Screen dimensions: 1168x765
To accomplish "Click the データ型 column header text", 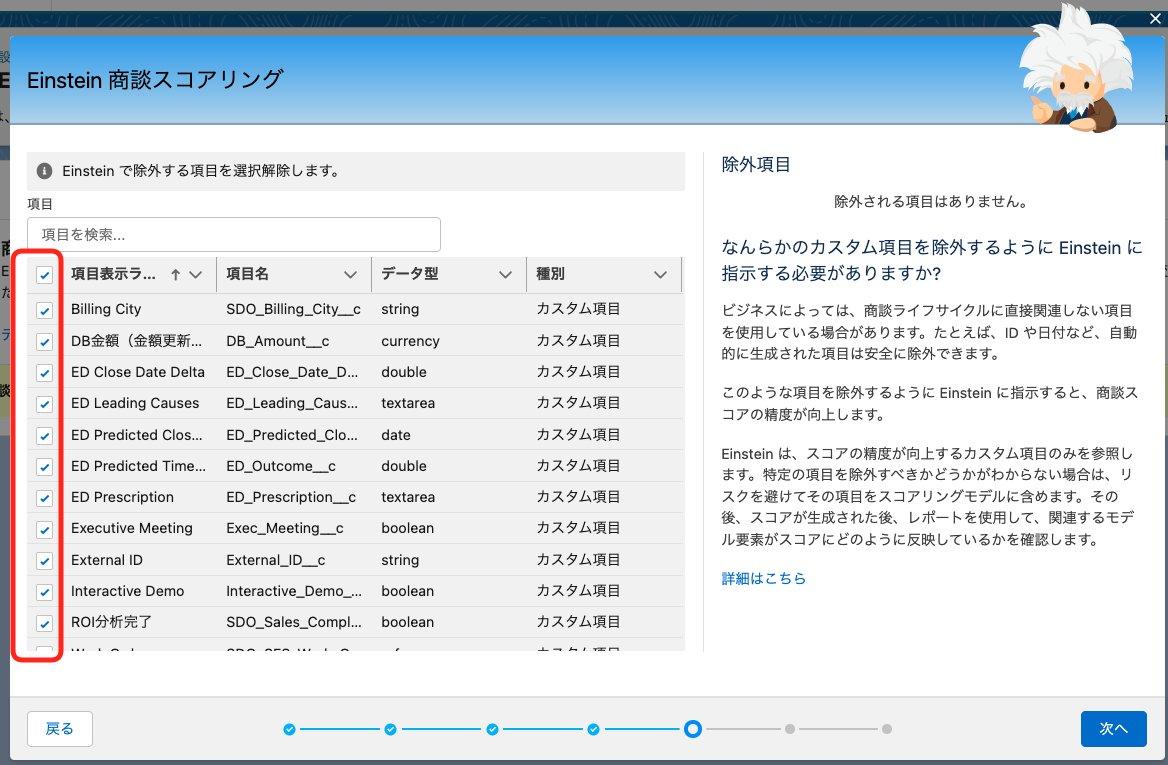I will (x=410, y=273).
